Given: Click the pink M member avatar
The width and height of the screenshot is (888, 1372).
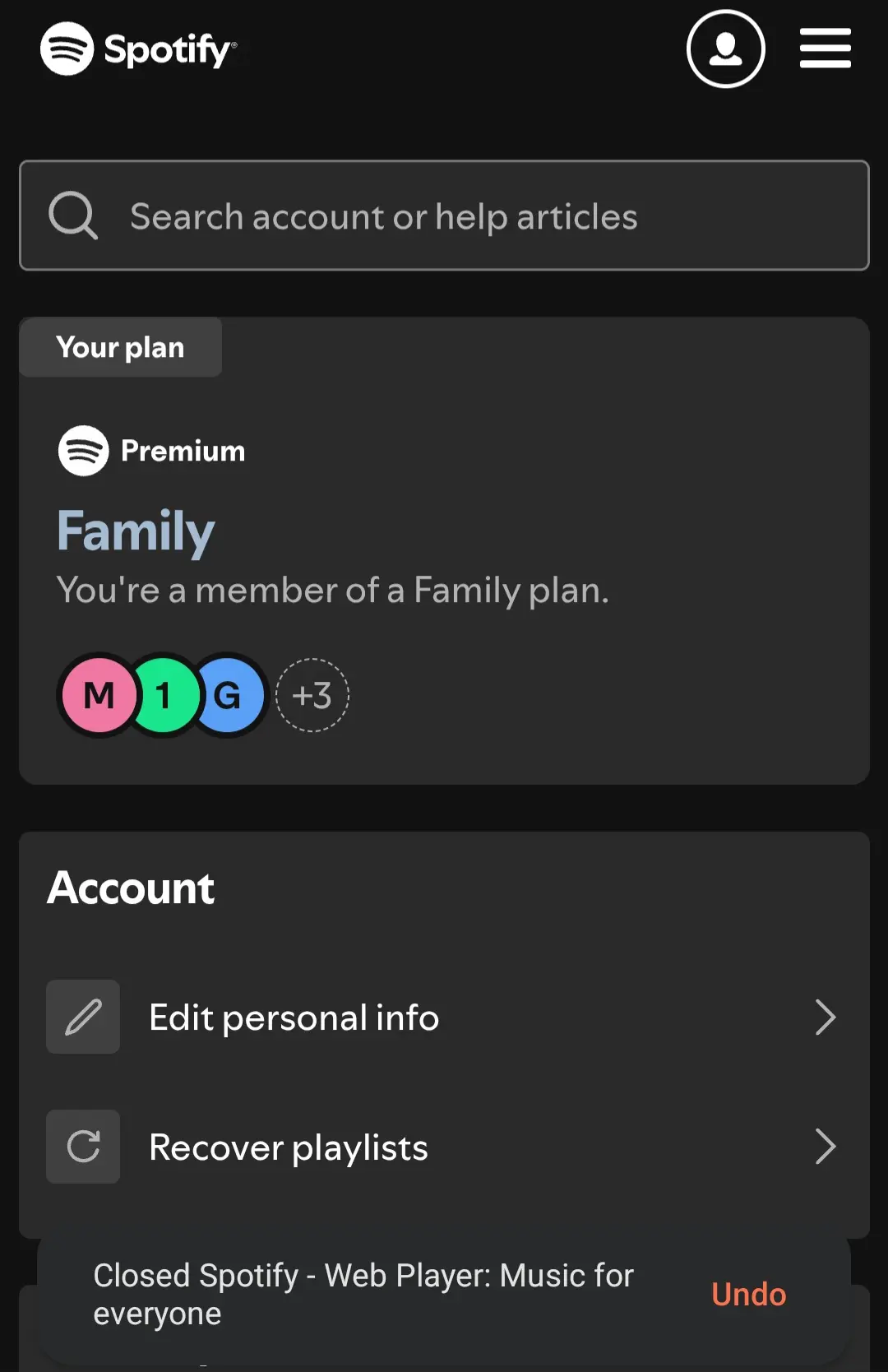Looking at the screenshot, I should point(99,695).
